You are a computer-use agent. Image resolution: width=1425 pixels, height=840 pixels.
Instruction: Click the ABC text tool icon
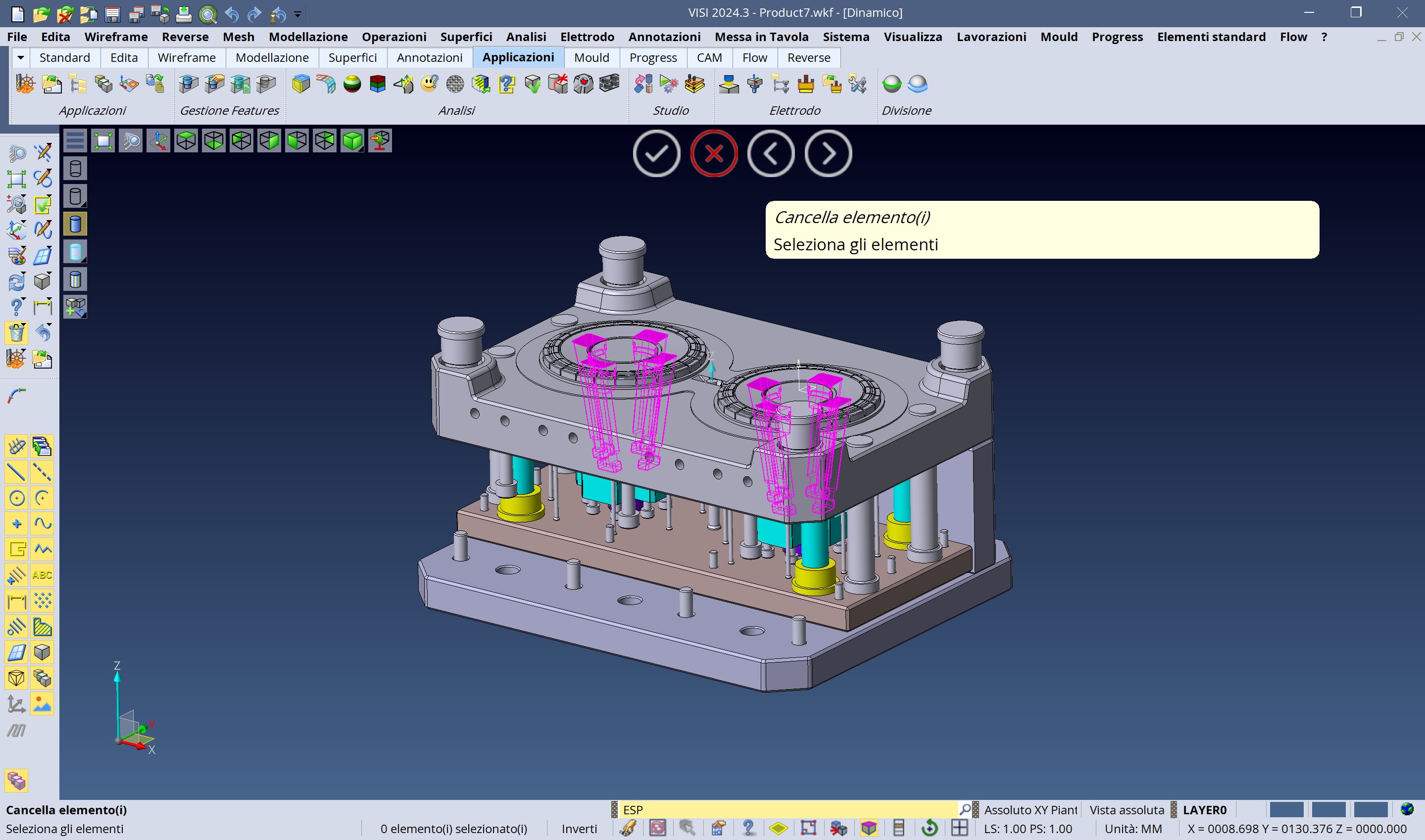(43, 574)
